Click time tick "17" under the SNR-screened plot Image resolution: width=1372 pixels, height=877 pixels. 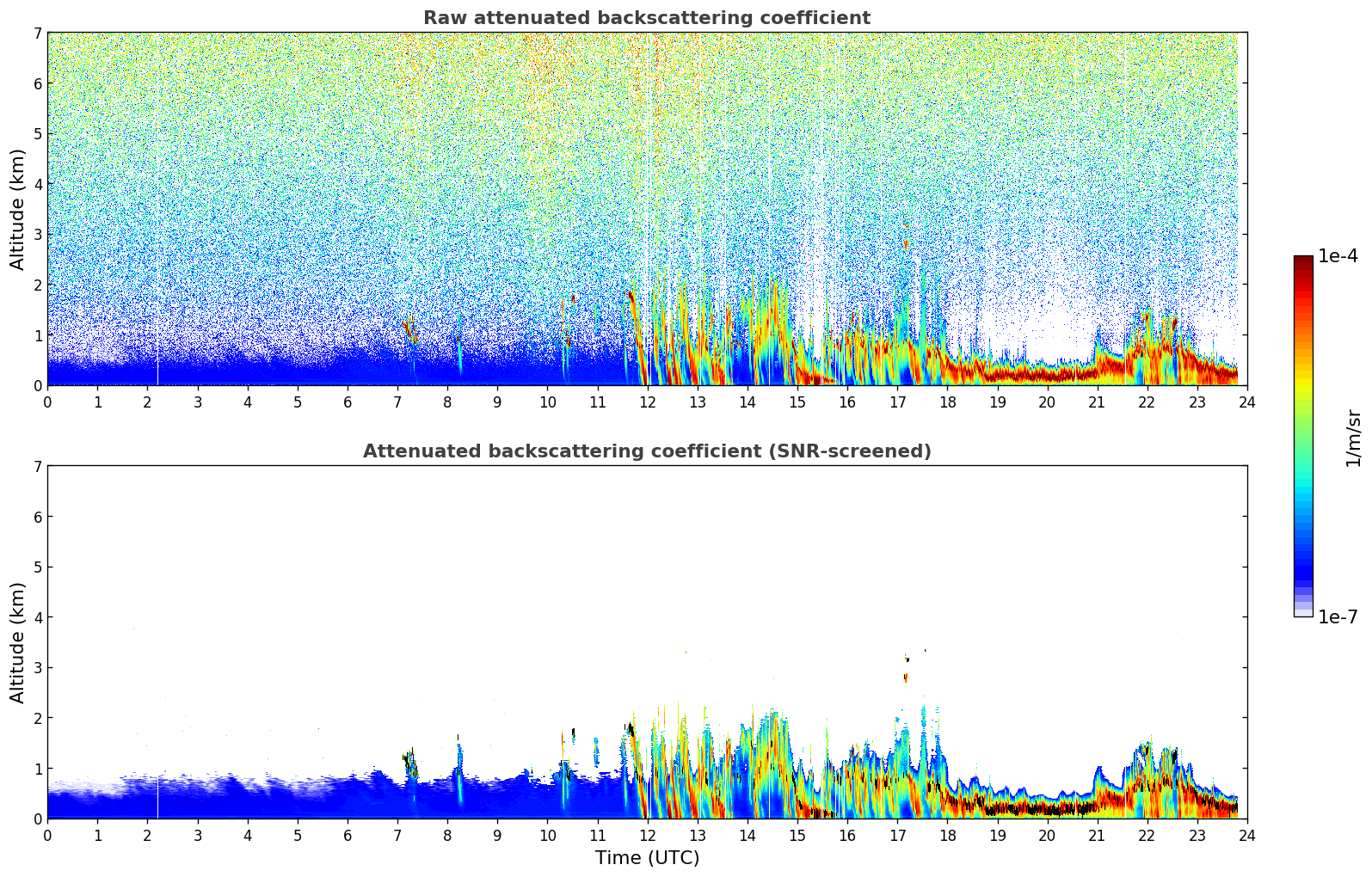coord(897,835)
